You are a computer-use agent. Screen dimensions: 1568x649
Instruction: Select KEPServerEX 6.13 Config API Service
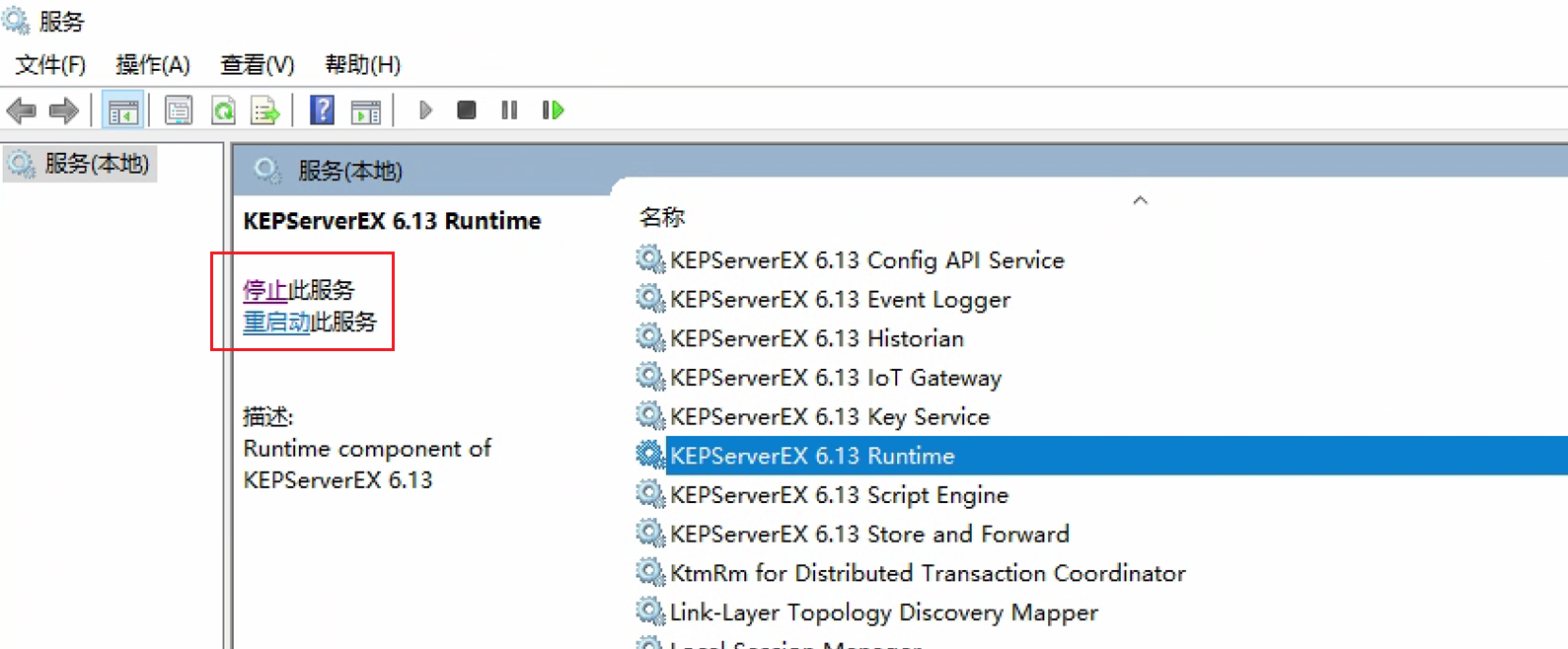click(867, 260)
